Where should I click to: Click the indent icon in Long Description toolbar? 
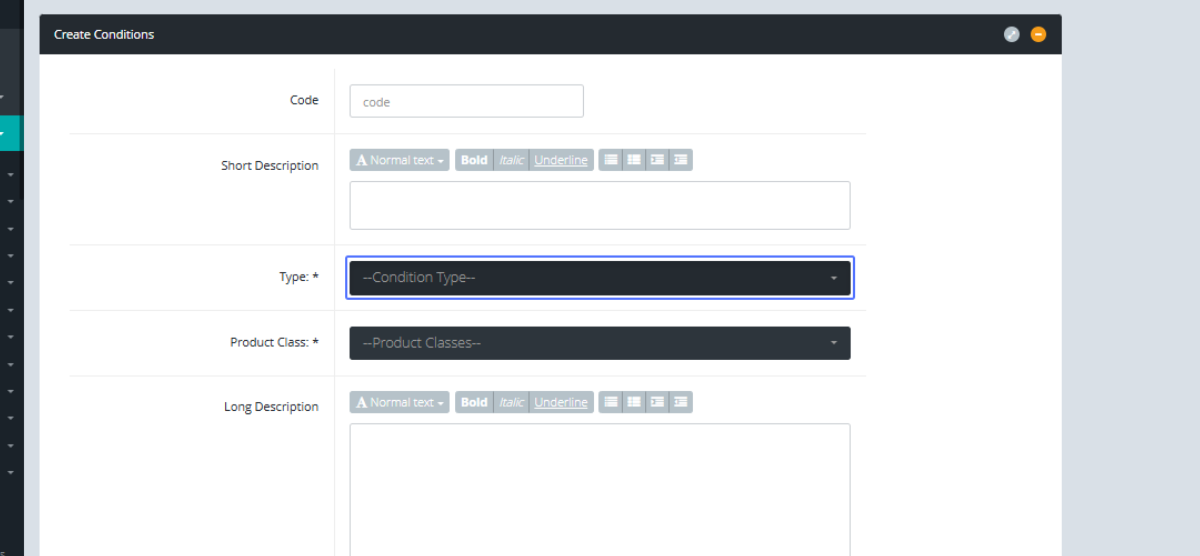(x=681, y=402)
